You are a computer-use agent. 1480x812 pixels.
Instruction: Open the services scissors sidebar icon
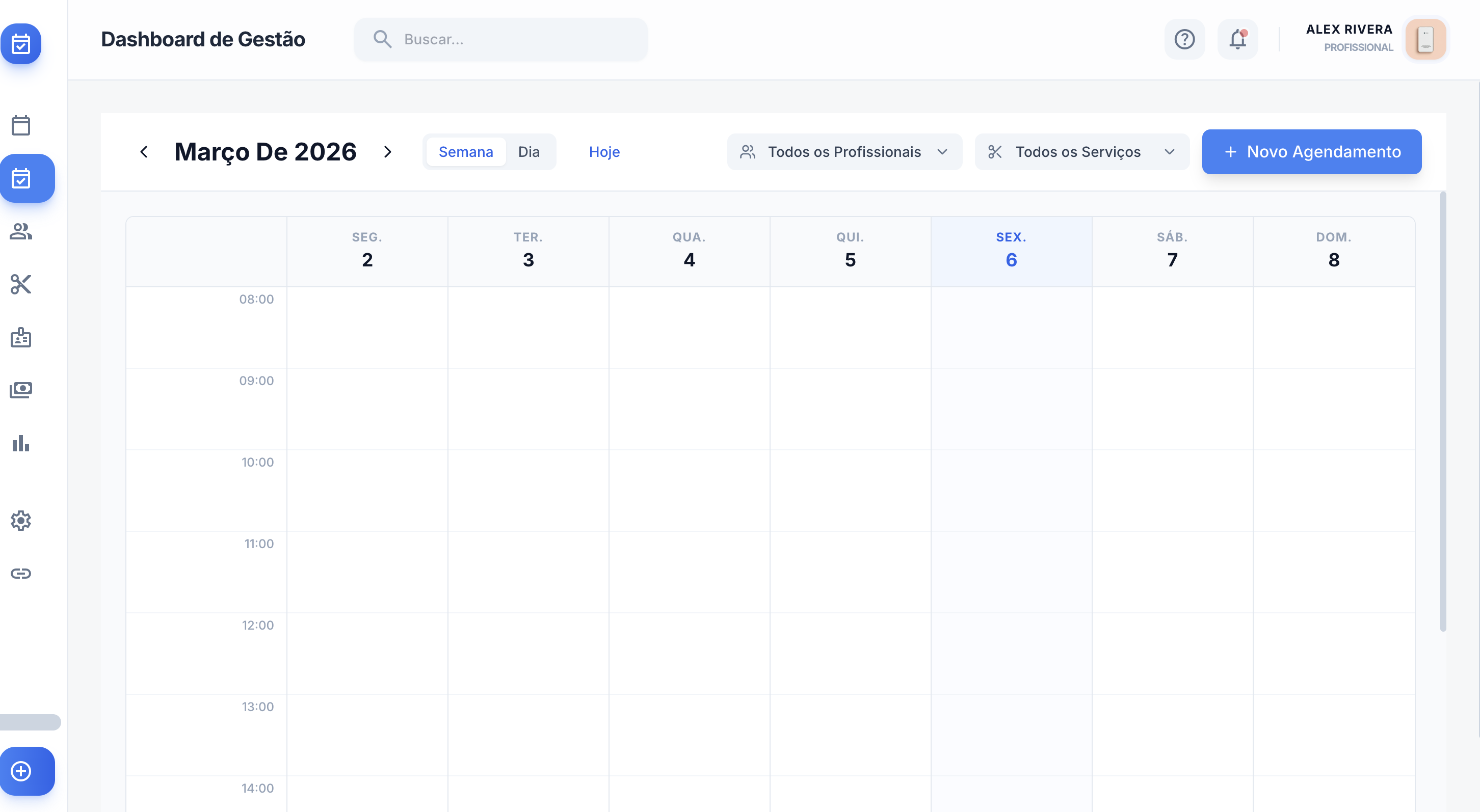(21, 284)
